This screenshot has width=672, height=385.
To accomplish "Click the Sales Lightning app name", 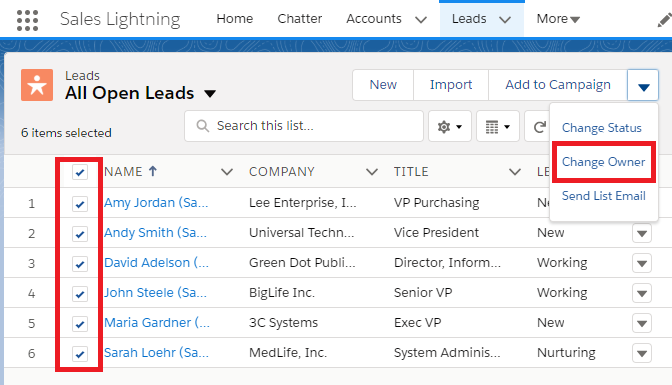I will (x=120, y=19).
